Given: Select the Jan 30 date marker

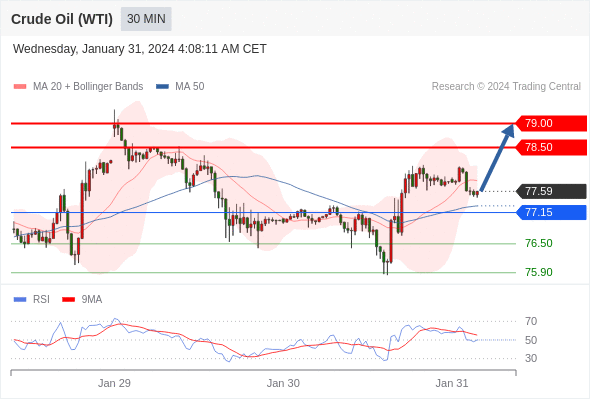Looking at the screenshot, I should (283, 383).
